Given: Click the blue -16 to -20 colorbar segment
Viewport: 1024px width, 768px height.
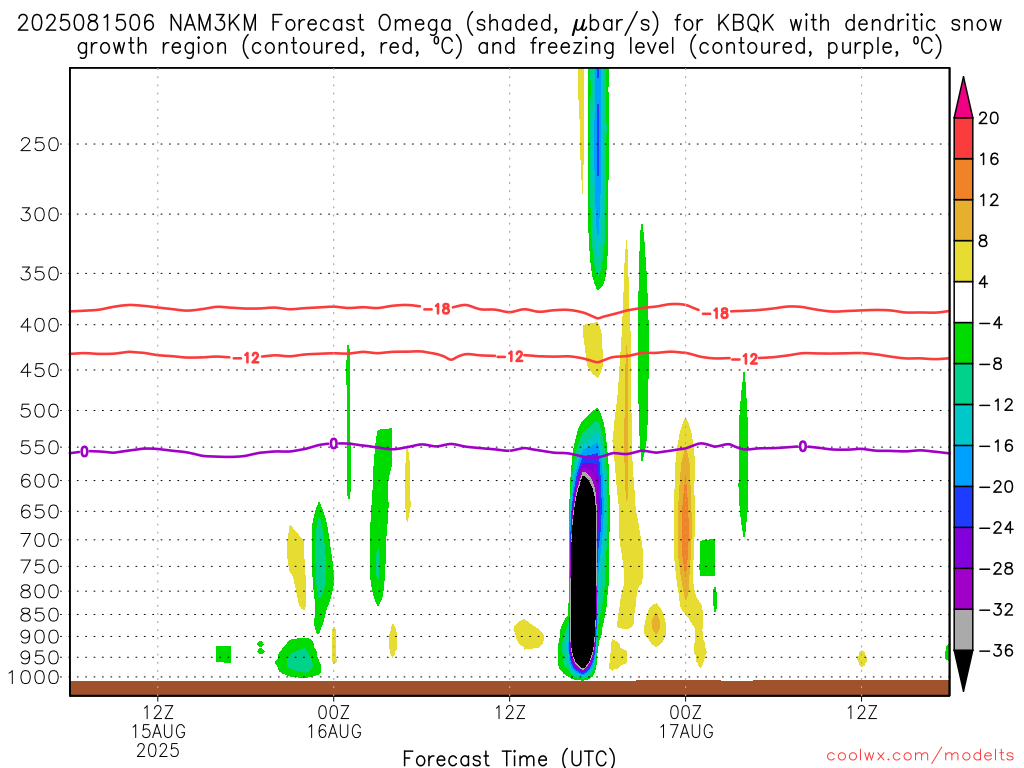Looking at the screenshot, I should click(x=963, y=466).
